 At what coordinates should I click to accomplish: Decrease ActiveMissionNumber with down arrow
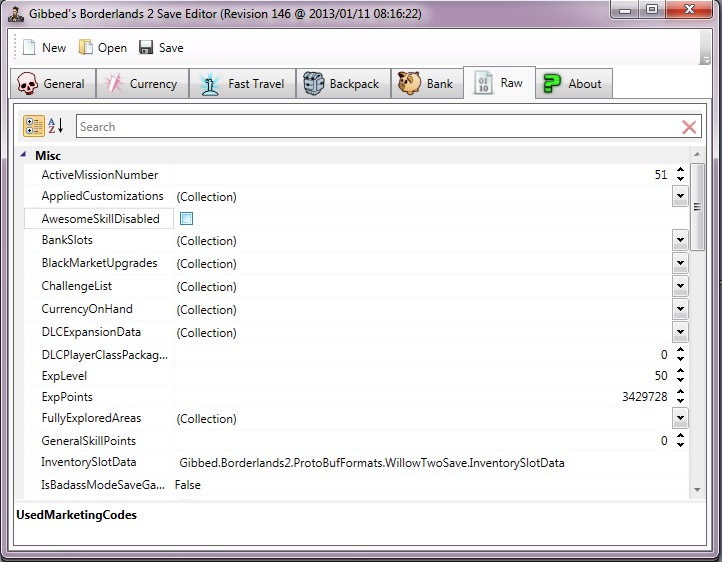[681, 179]
